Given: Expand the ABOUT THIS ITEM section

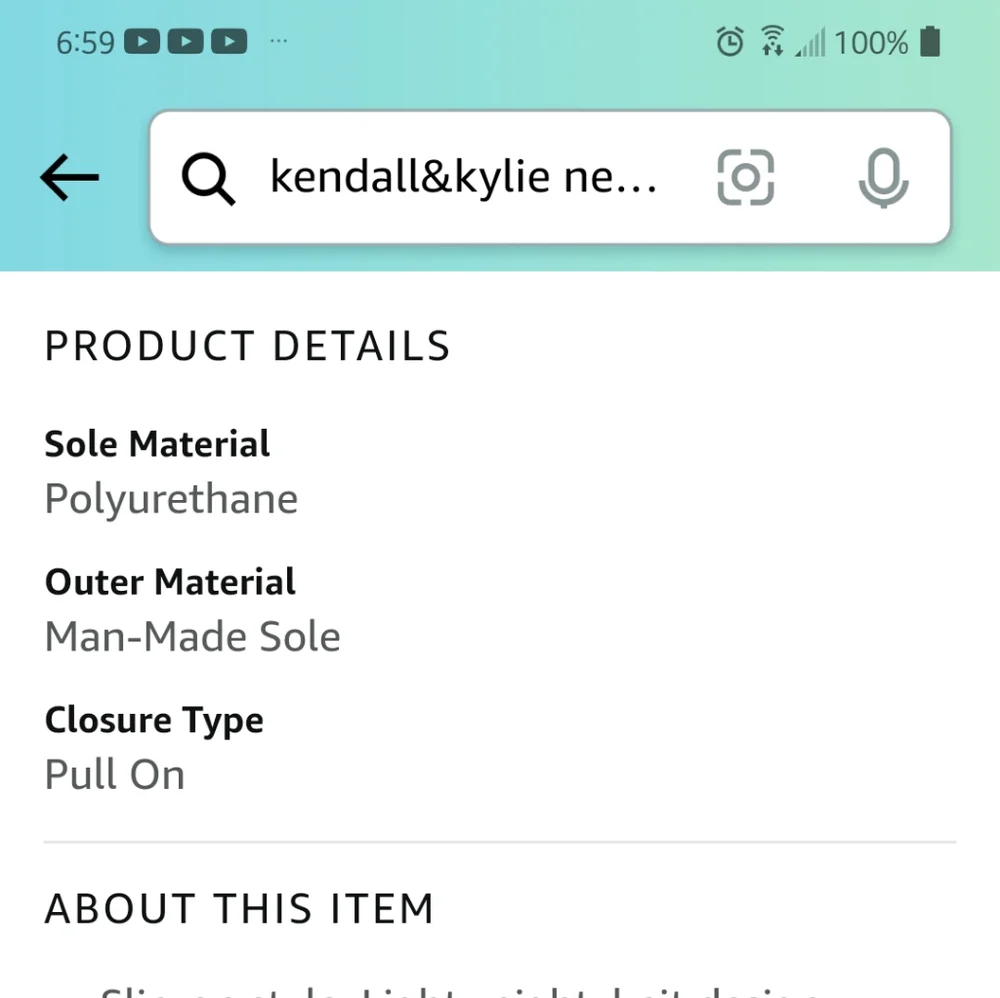Looking at the screenshot, I should (x=239, y=908).
